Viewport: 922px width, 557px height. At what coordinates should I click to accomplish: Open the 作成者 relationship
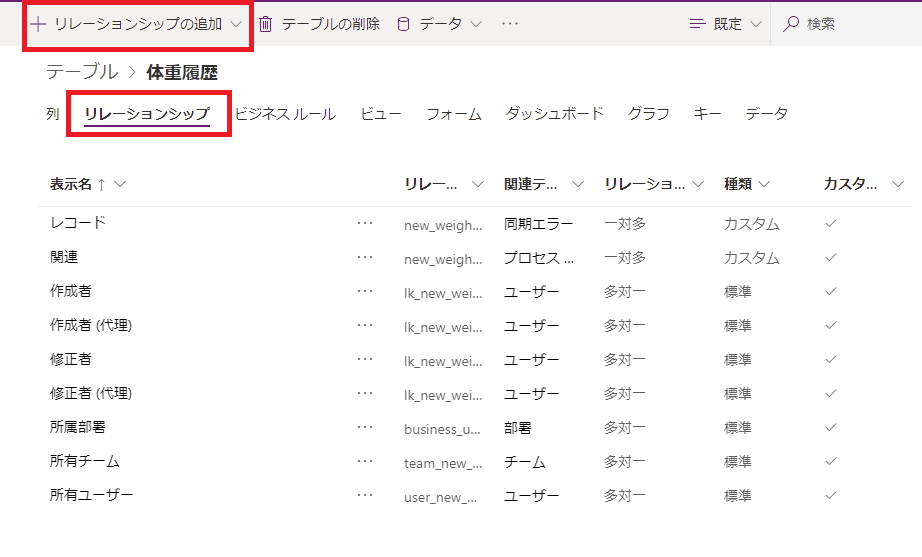(71, 291)
